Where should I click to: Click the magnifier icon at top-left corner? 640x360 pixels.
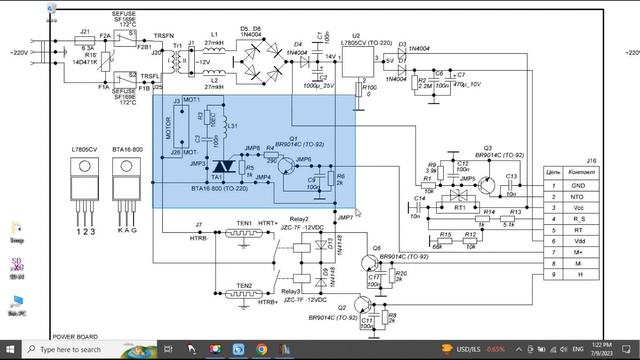(51, 8)
